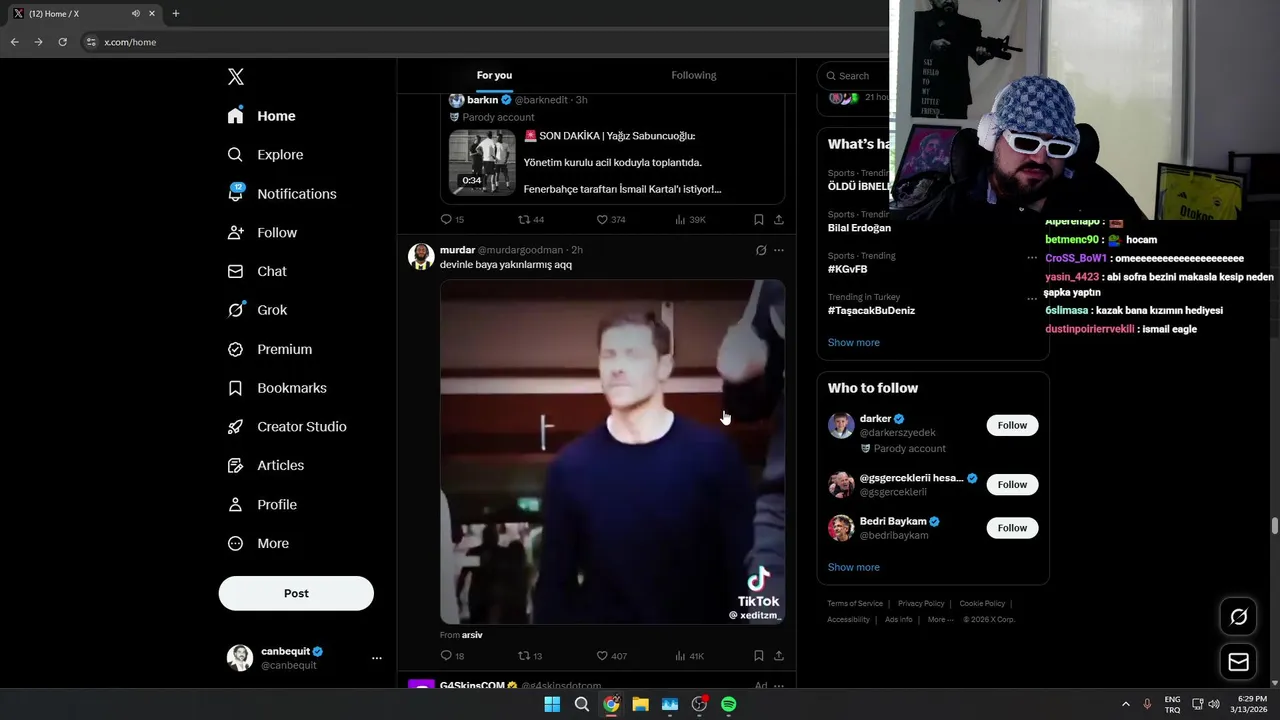
Task: Open Spotify from taskbar
Action: tap(729, 704)
